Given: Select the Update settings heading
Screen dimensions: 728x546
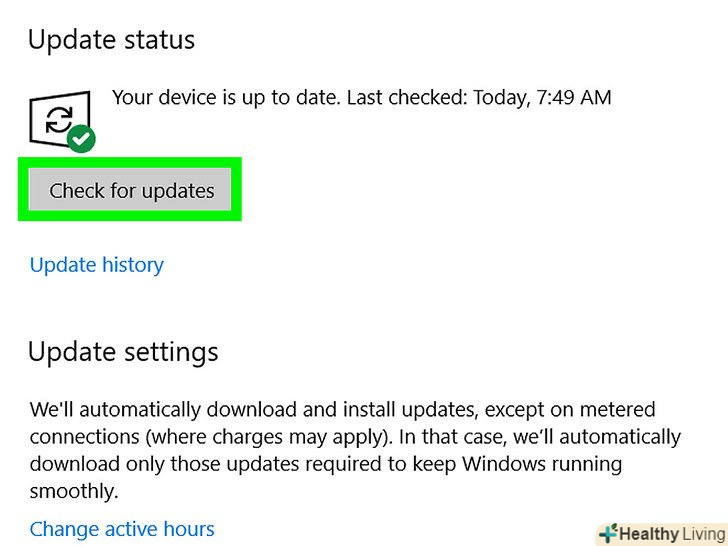Looking at the screenshot, I should pos(123,352).
